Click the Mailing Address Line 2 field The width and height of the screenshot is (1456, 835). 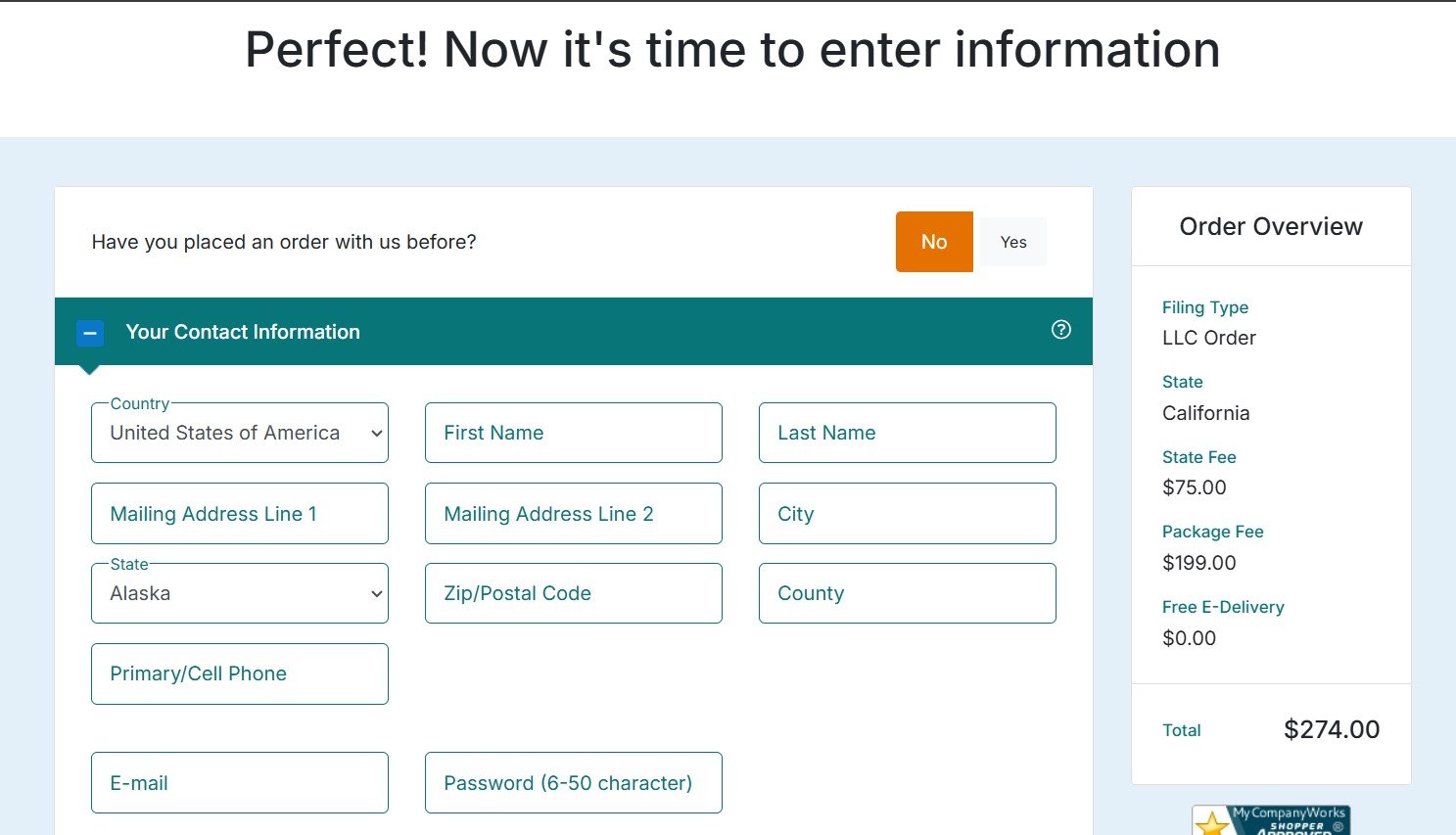coord(574,514)
